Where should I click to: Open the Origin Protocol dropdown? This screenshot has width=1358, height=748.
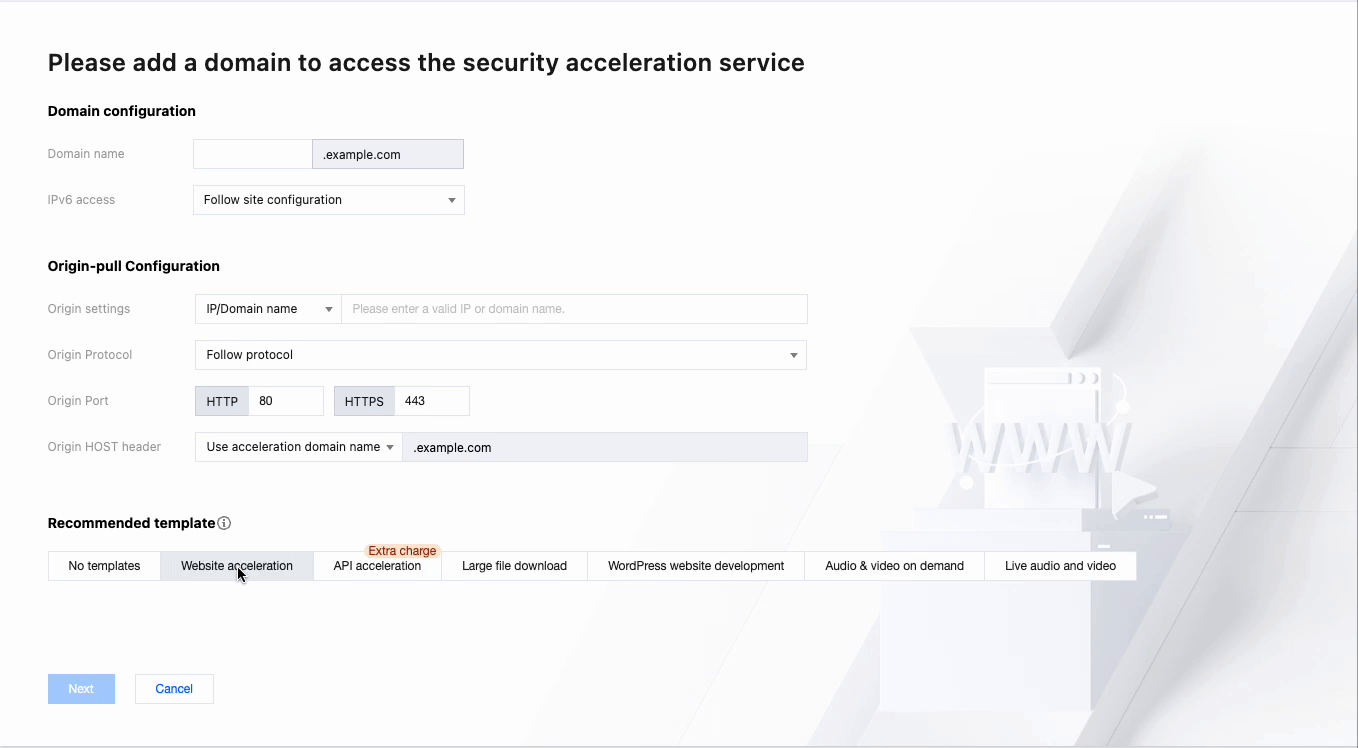tap(500, 355)
